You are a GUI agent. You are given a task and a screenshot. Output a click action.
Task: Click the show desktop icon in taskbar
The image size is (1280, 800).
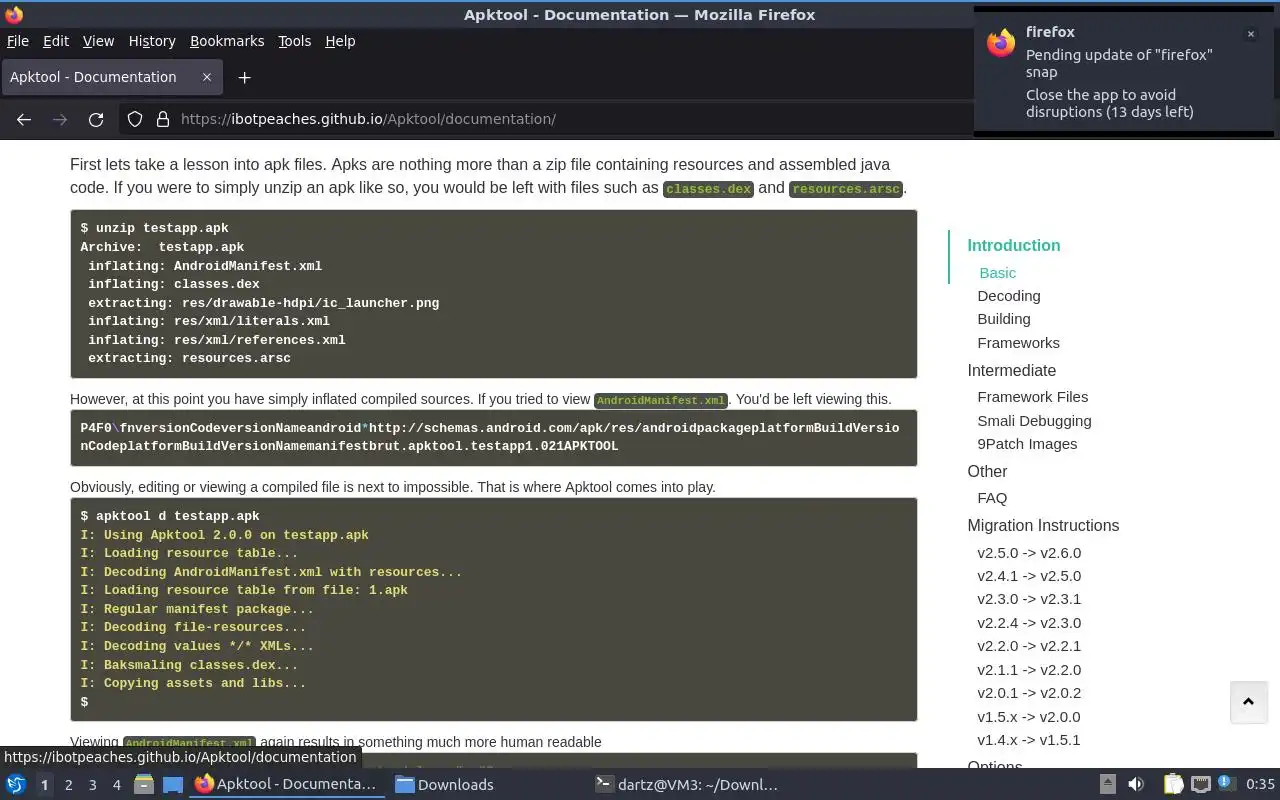tap(172, 784)
